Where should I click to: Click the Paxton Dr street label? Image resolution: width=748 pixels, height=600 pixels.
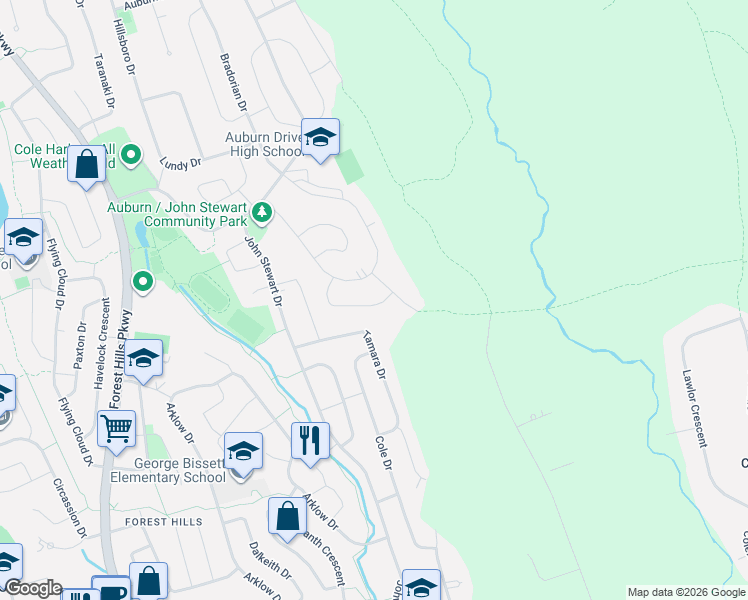80,345
